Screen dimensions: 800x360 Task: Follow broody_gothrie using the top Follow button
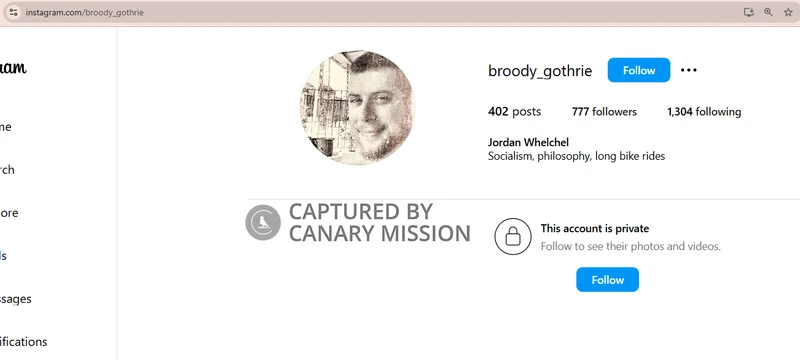[638, 70]
